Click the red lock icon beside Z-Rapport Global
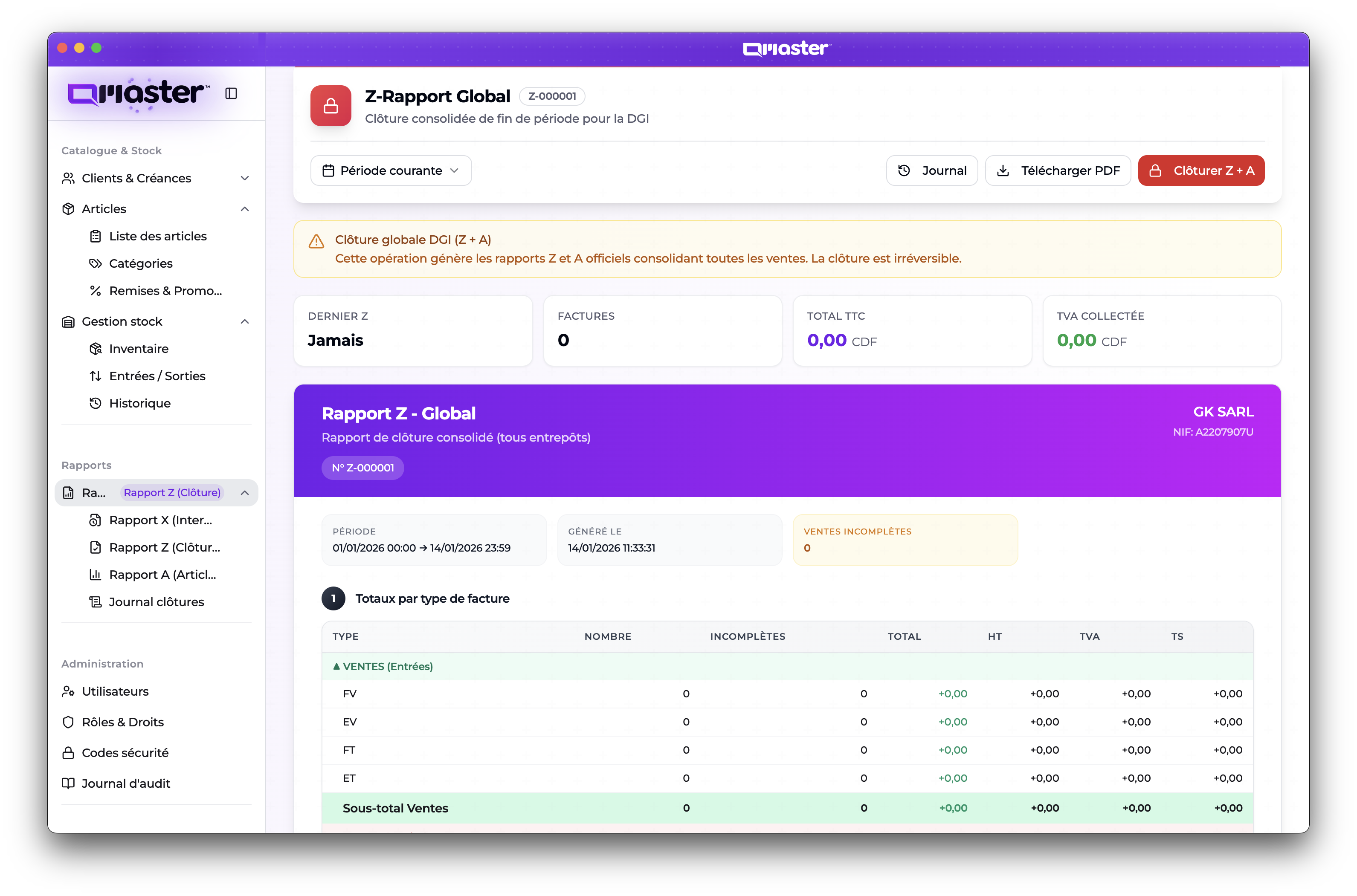The height and width of the screenshot is (896, 1357). tap(331, 106)
